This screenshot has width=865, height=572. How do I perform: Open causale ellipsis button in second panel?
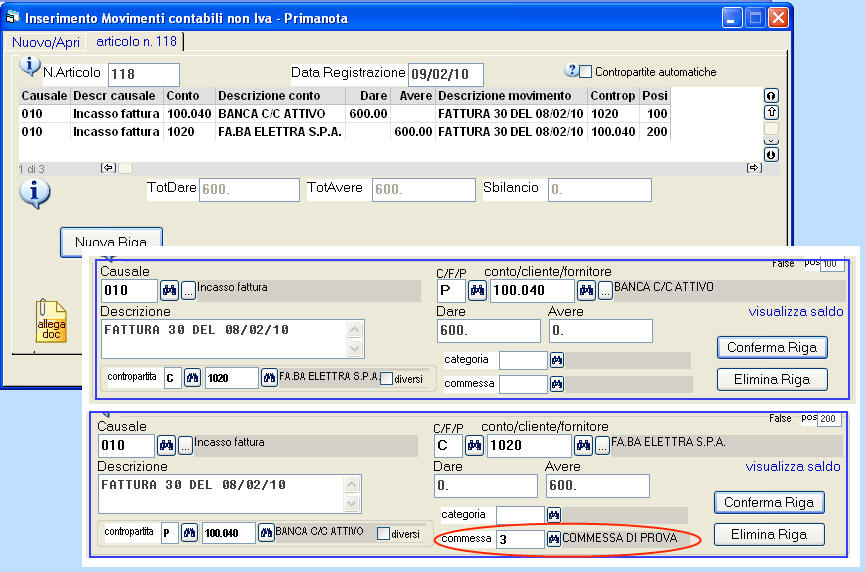tap(185, 445)
